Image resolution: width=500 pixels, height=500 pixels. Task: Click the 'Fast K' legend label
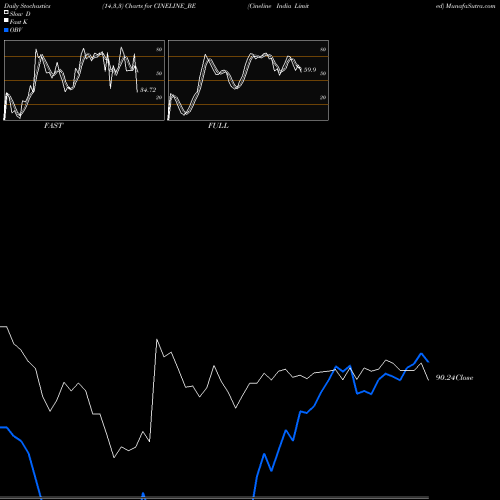point(19,22)
